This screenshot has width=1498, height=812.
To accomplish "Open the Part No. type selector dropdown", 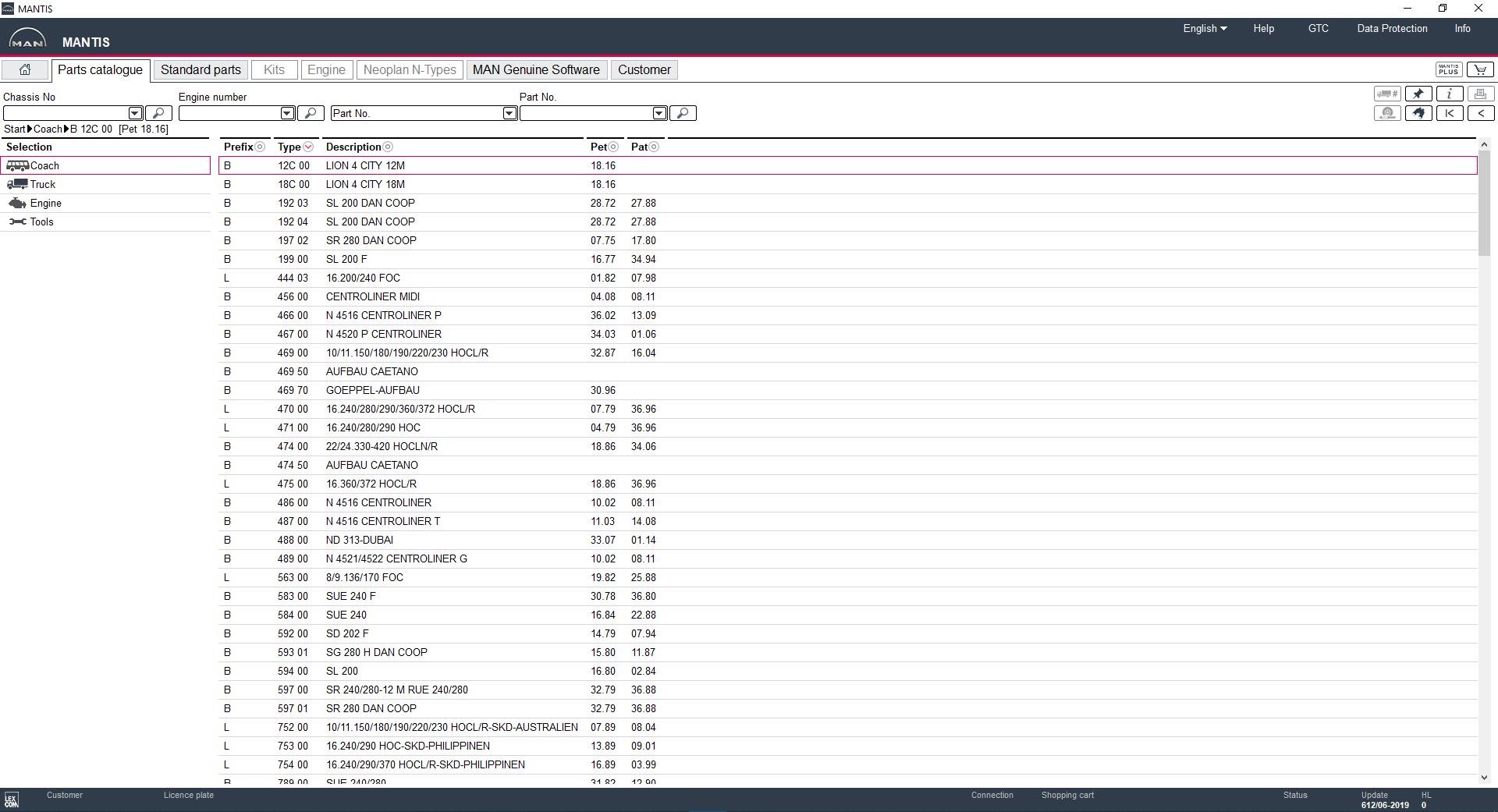I will (509, 113).
